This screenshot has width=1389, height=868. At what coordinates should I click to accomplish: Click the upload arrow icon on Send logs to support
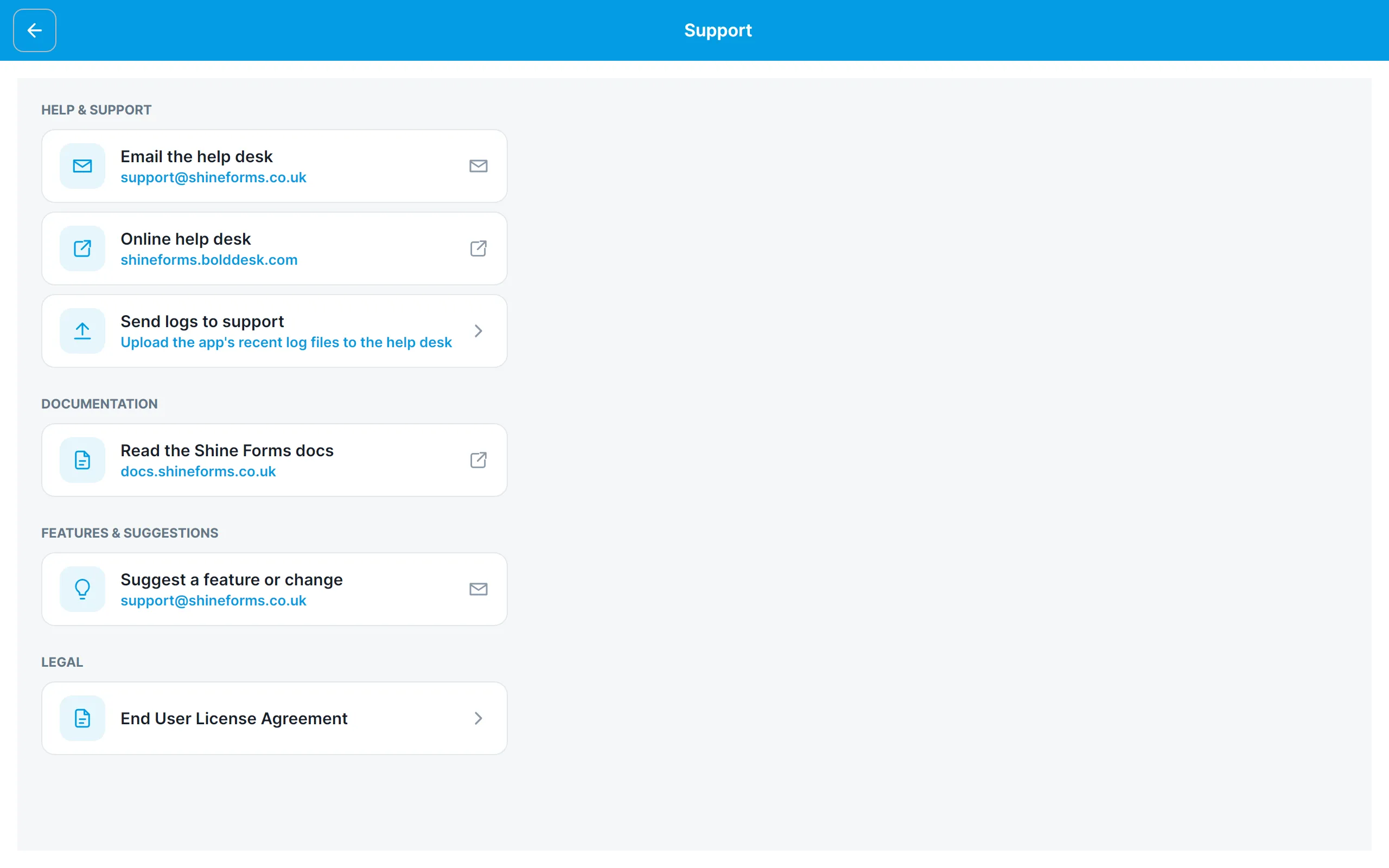82,331
